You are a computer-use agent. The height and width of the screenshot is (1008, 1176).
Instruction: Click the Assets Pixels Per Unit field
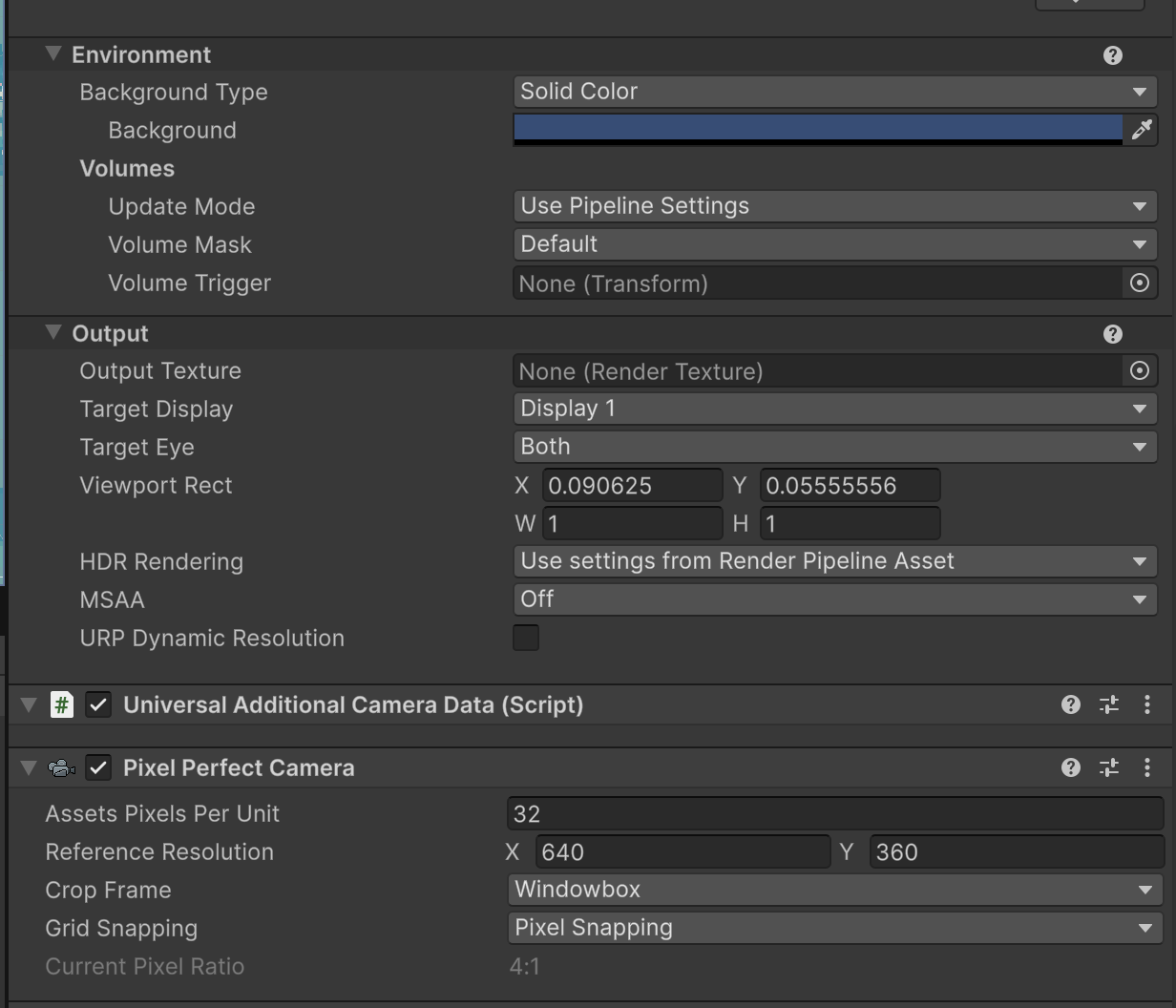[x=834, y=813]
